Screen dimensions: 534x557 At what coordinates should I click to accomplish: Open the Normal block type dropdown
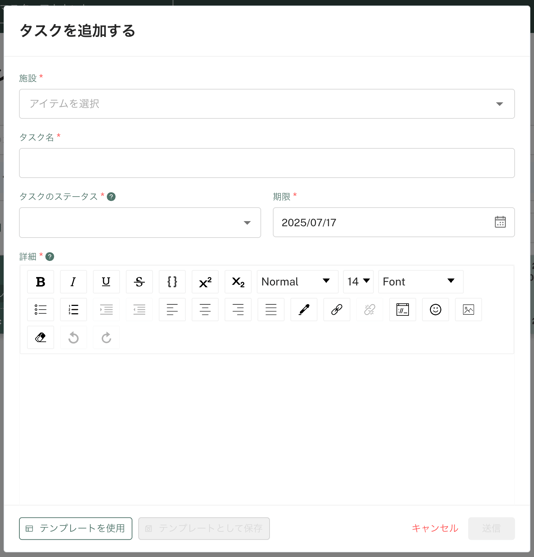point(295,282)
